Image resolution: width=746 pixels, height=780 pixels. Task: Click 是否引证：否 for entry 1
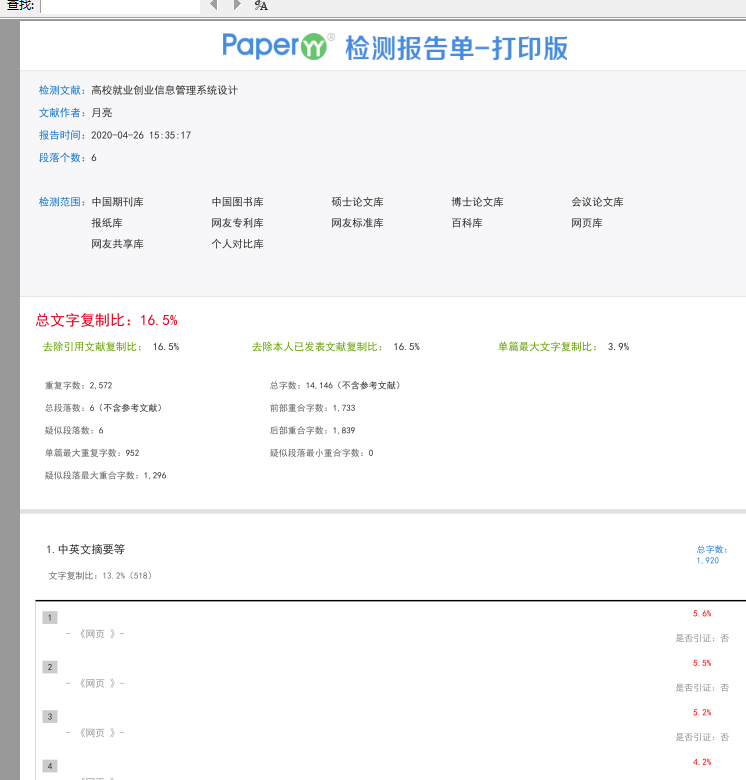click(702, 638)
